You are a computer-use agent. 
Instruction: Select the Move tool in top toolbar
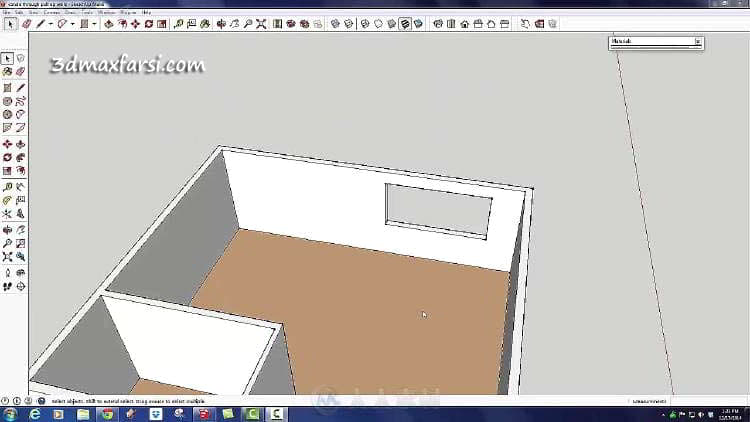point(135,23)
